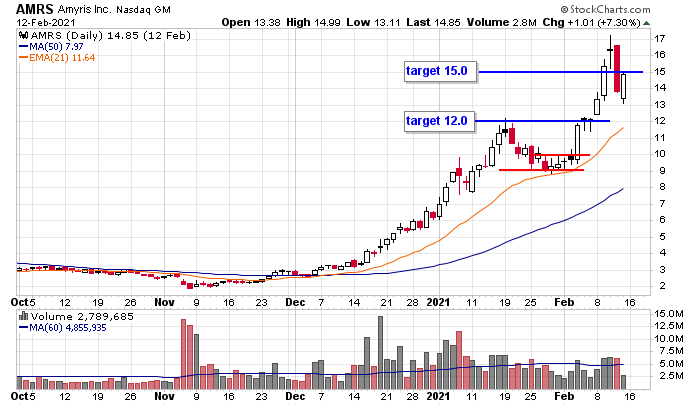Click the 15.0M volume axis label
Viewport: 700px width, 405px height.
668,313
